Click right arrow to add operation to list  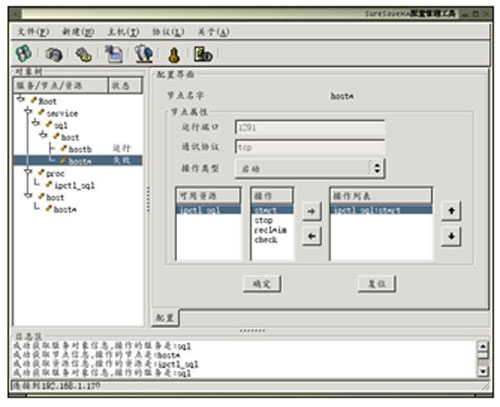(x=311, y=211)
